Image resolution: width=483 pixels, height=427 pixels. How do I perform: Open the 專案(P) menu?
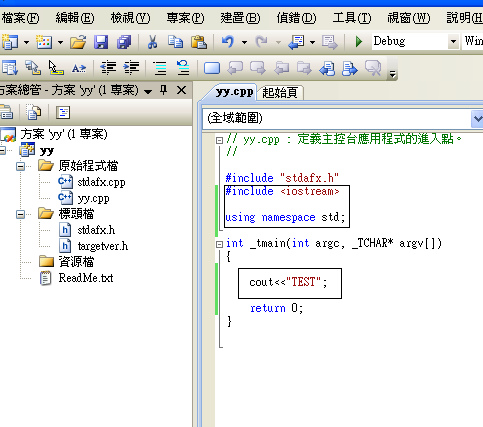click(186, 18)
